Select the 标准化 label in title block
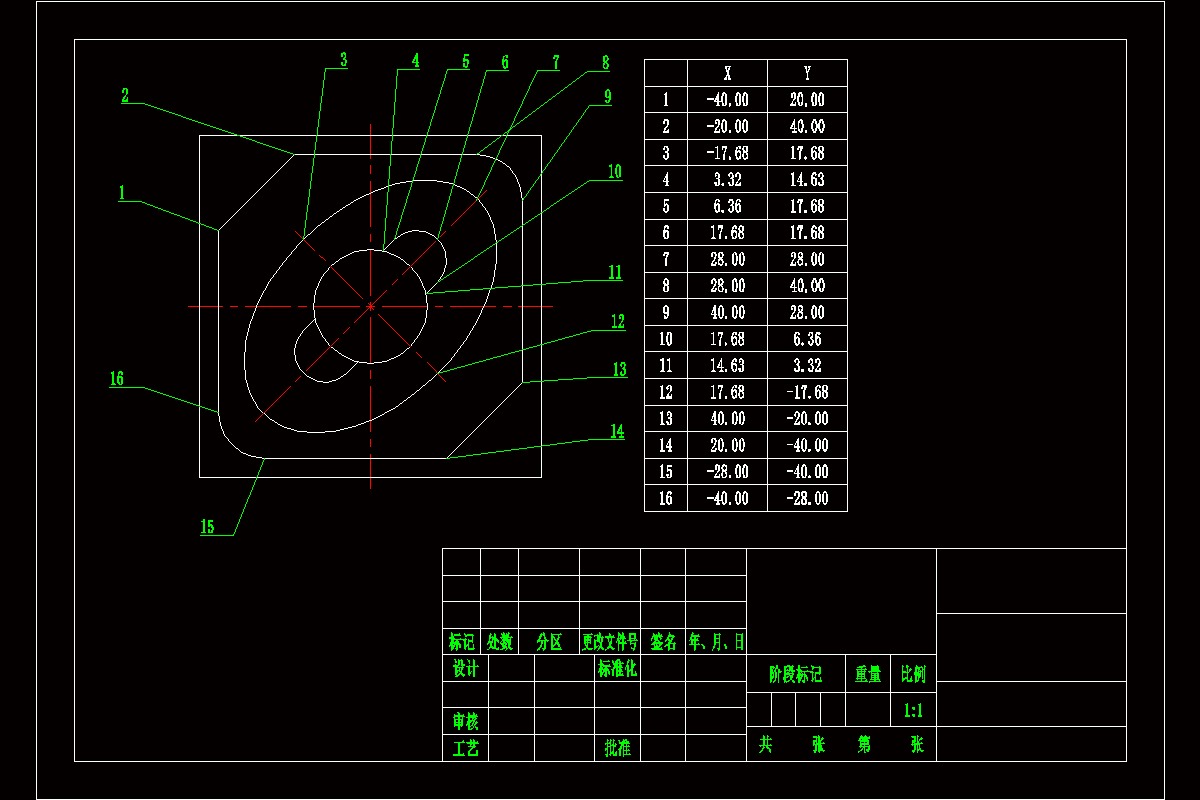Viewport: 1200px width, 800px height. pyautogui.click(x=618, y=669)
